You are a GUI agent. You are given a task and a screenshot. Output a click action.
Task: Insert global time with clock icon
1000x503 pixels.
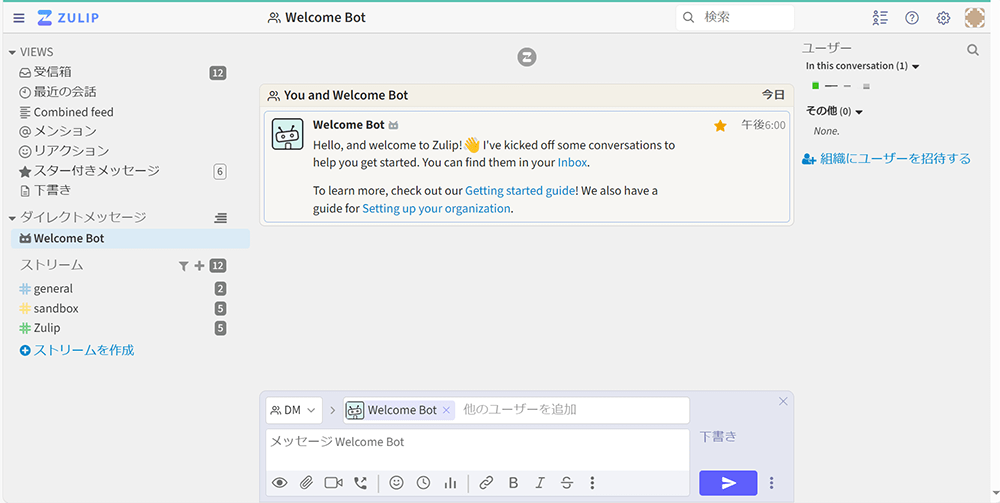coord(423,483)
